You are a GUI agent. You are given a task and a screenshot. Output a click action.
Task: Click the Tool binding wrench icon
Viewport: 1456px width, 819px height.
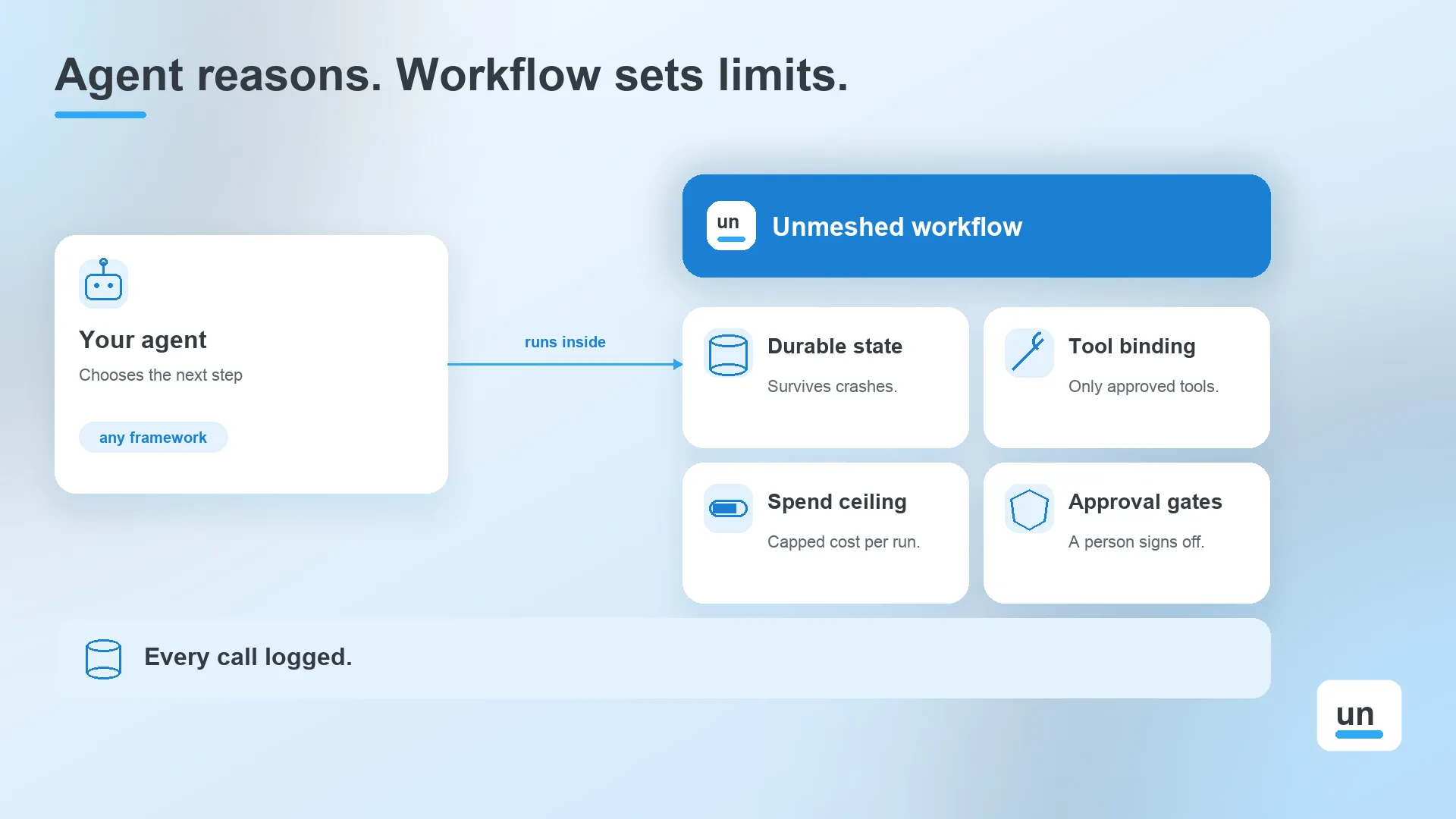[x=1029, y=353]
